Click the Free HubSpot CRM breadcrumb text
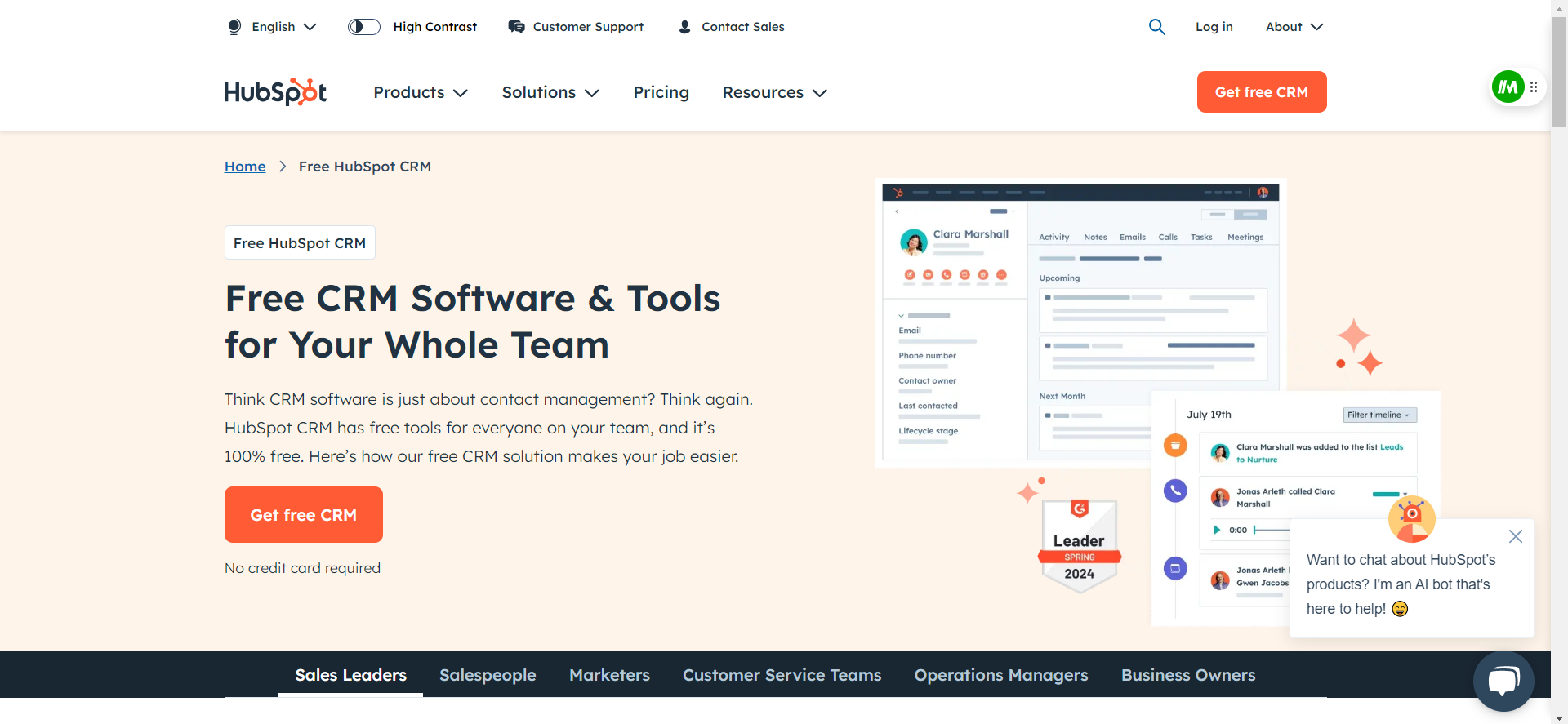Screen dimensions: 1568x724 click(365, 167)
